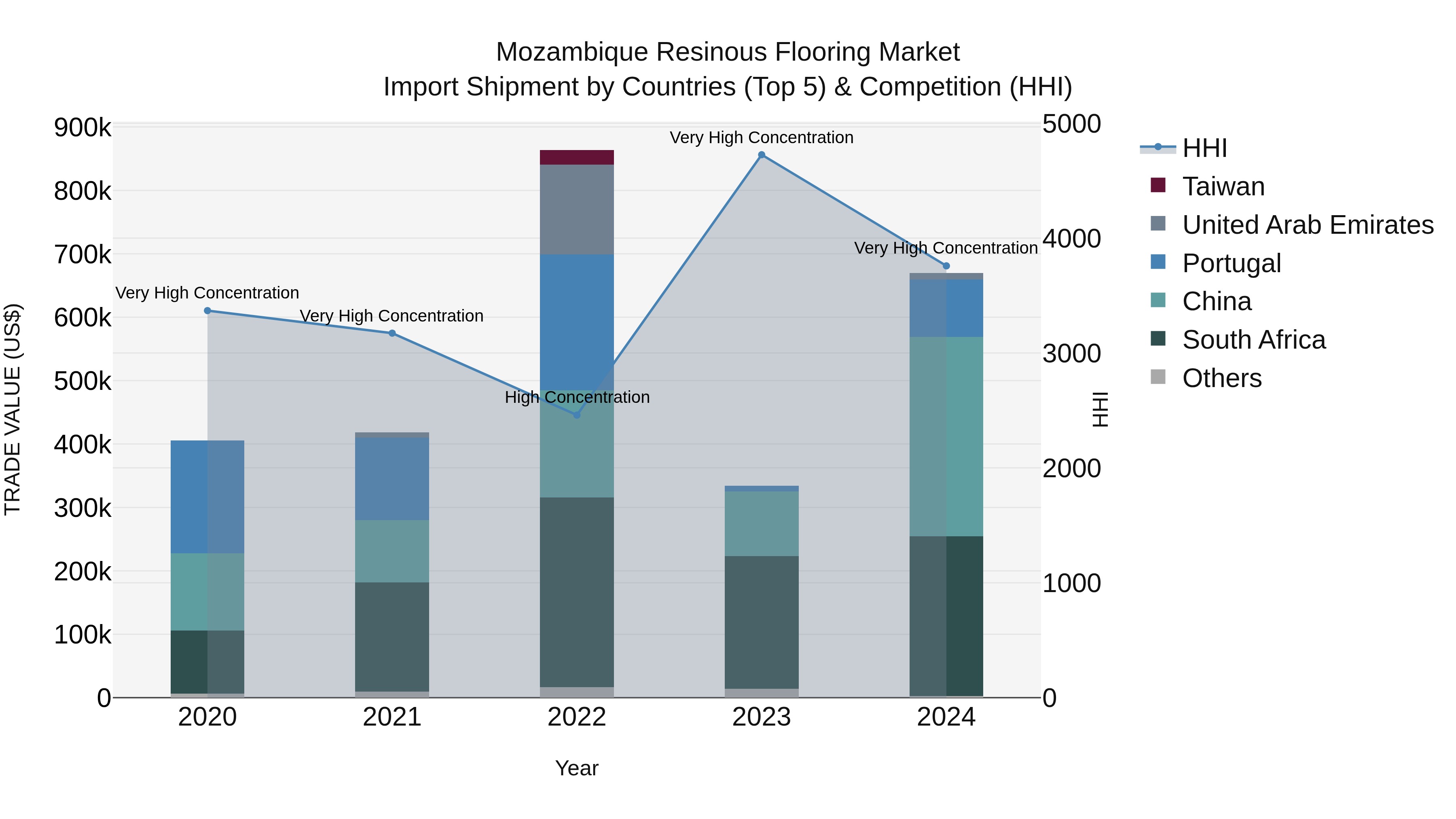Image resolution: width=1456 pixels, height=819 pixels.
Task: Click Very High Concentration label above 2020
Action: [207, 293]
